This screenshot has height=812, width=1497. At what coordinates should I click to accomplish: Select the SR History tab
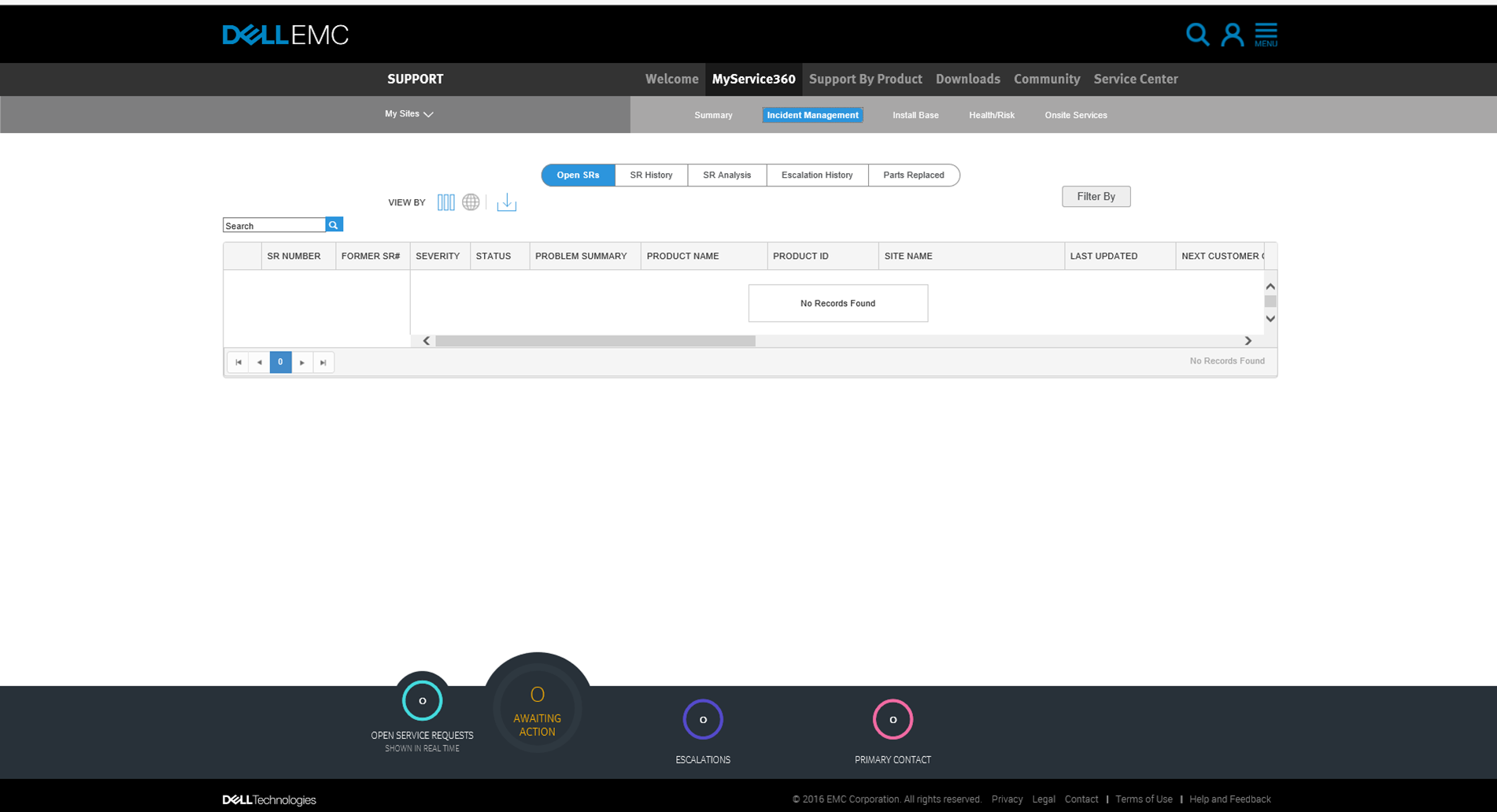tap(651, 175)
